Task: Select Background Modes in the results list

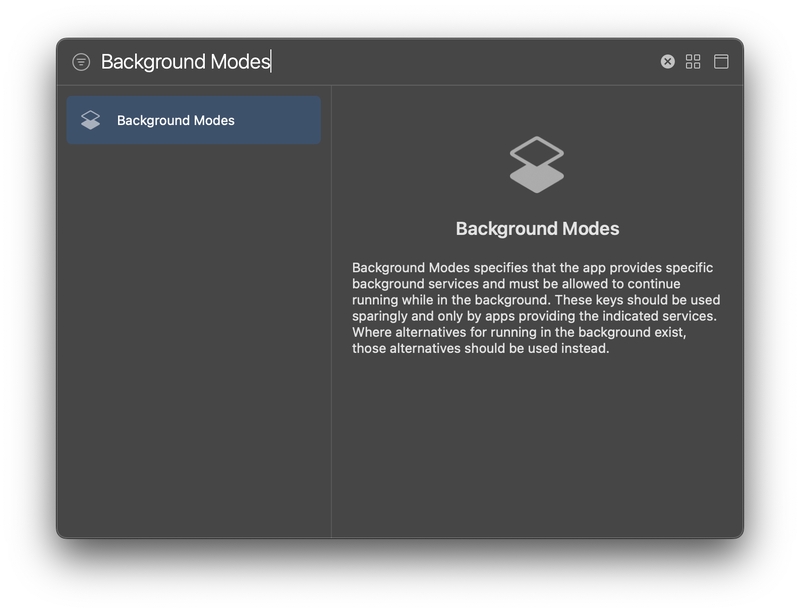Action: point(176,121)
